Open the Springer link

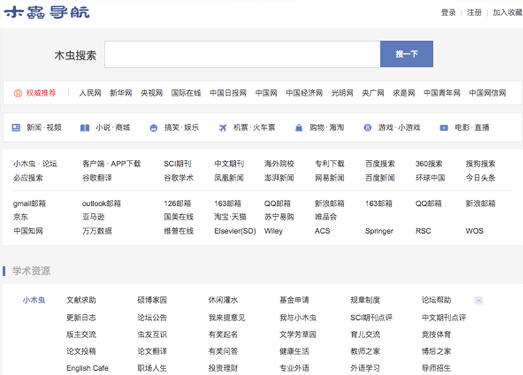379,231
